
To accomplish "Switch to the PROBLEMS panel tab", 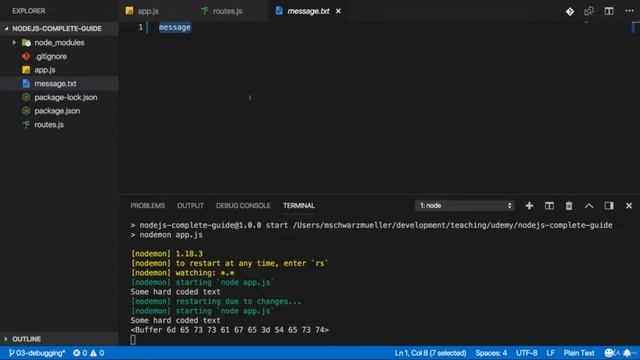I will click(148, 205).
